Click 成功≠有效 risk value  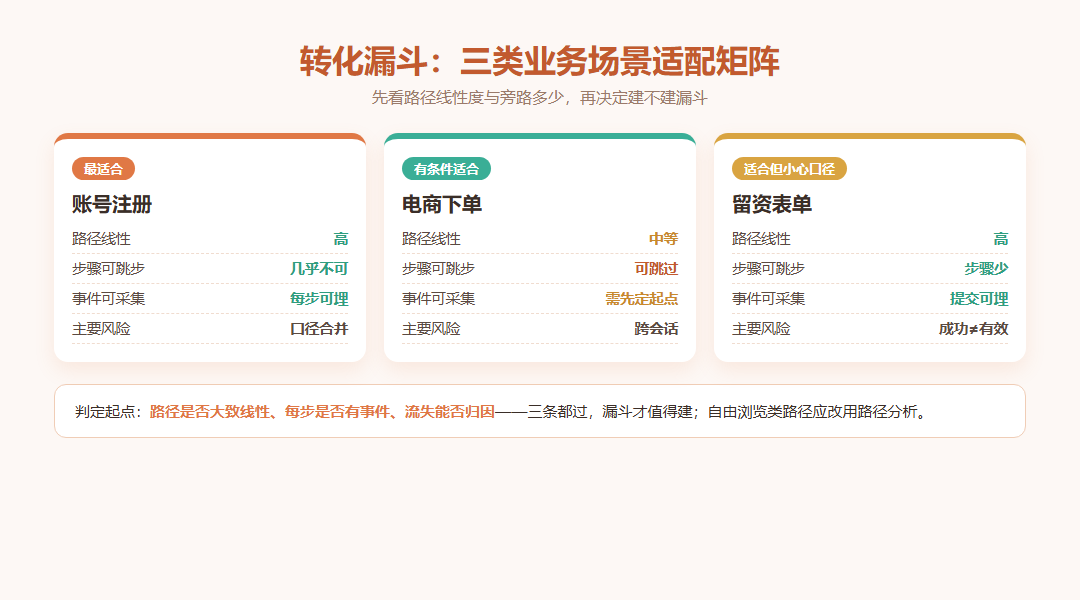[x=973, y=329]
